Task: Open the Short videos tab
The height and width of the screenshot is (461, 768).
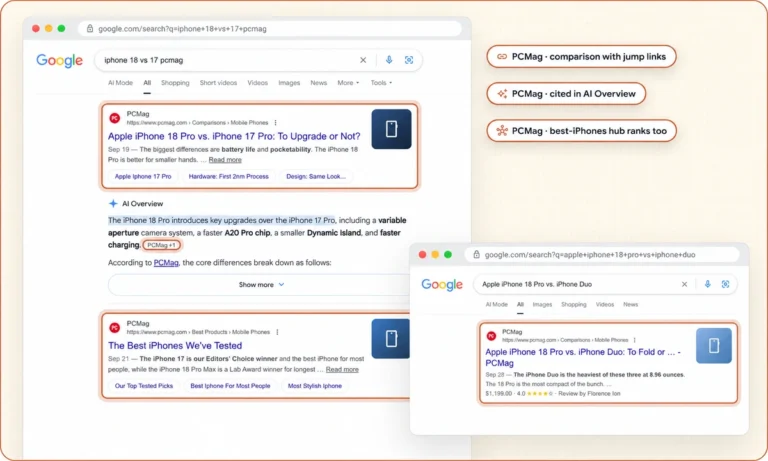Action: pos(218,83)
